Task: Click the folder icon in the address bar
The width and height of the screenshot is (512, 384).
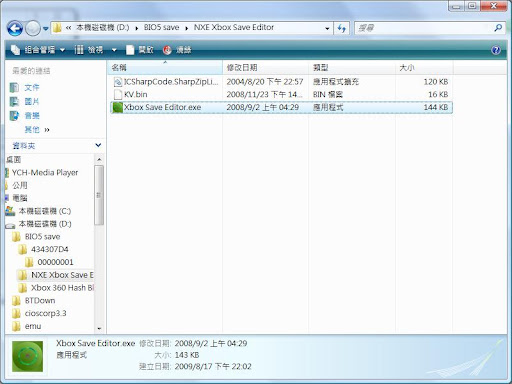Action: coord(57,28)
